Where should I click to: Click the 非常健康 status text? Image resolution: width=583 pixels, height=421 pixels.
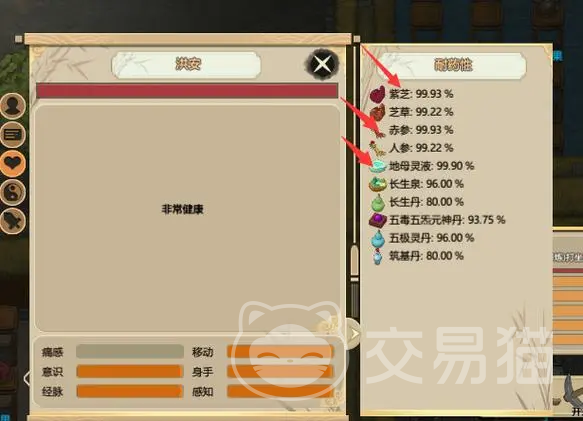tap(182, 209)
